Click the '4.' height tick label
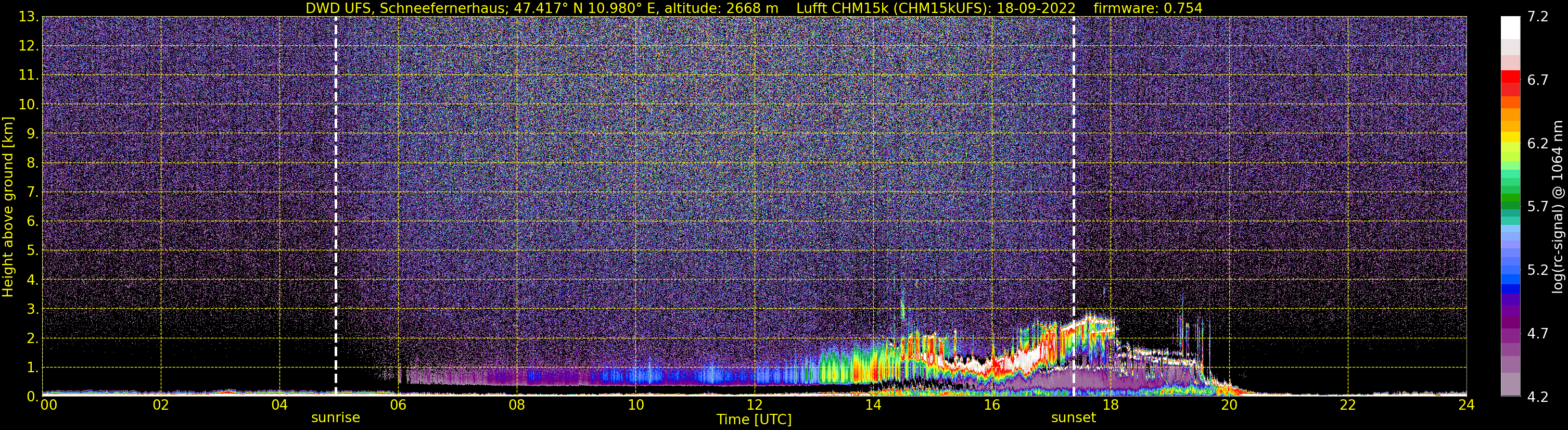Viewport: 1568px width, 430px height. click(x=33, y=280)
